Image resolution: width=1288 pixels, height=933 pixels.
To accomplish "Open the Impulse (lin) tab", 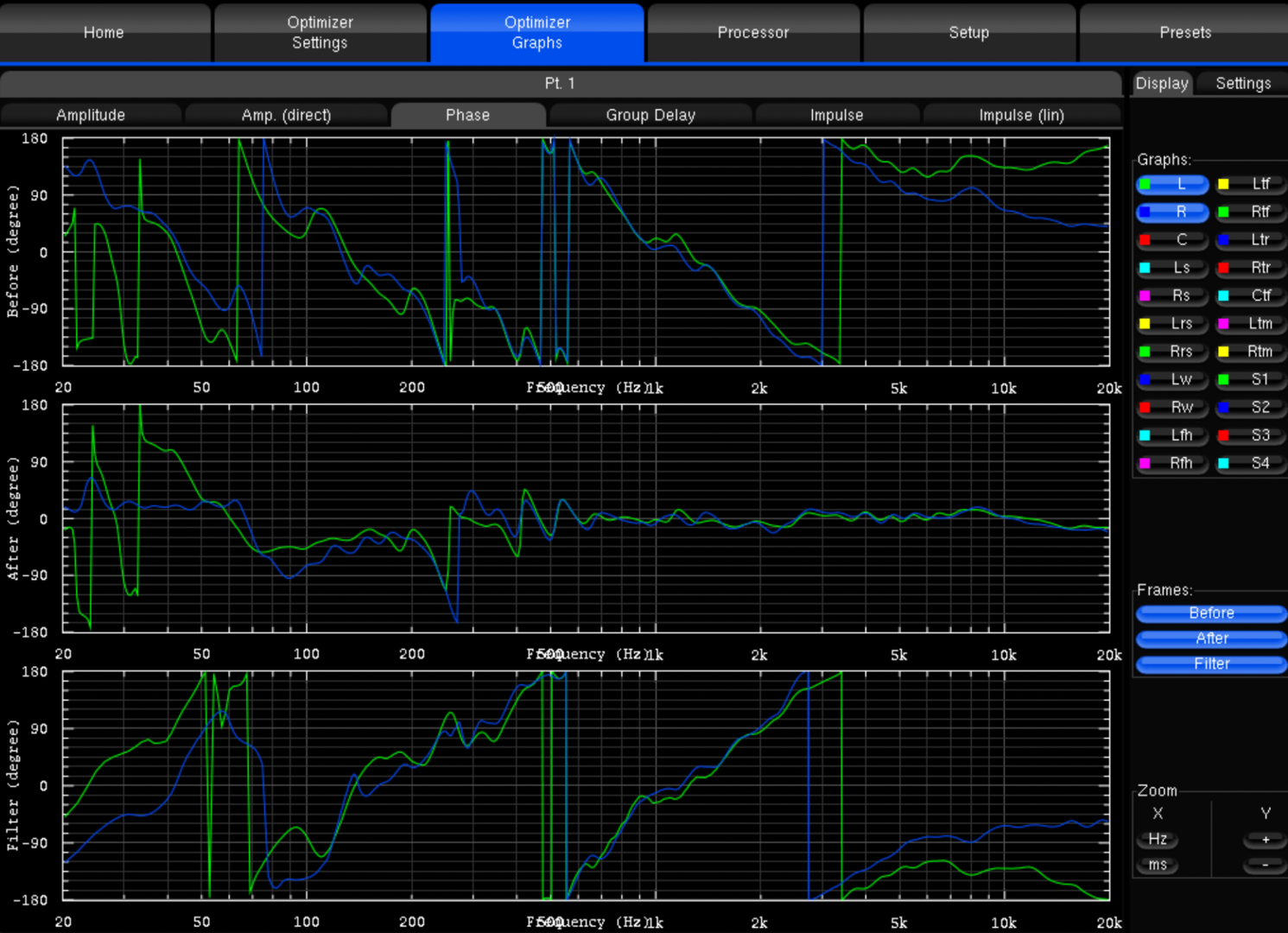I will [1021, 115].
